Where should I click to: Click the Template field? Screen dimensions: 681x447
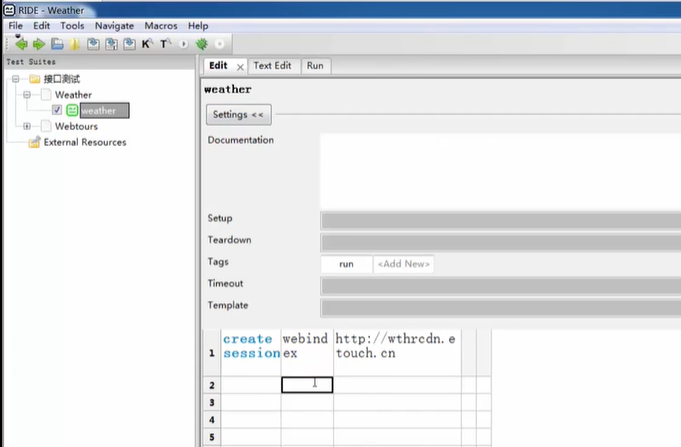[501, 308]
